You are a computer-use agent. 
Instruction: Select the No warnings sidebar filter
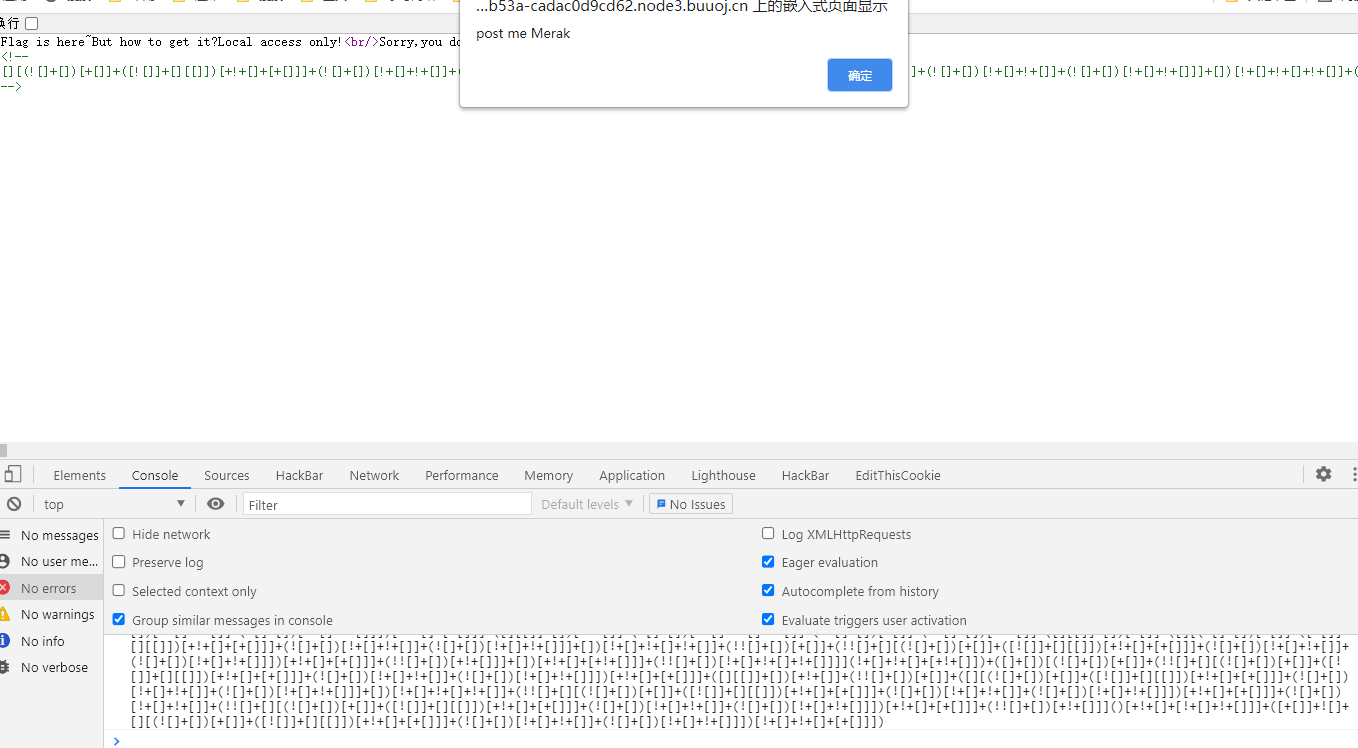tap(57, 614)
